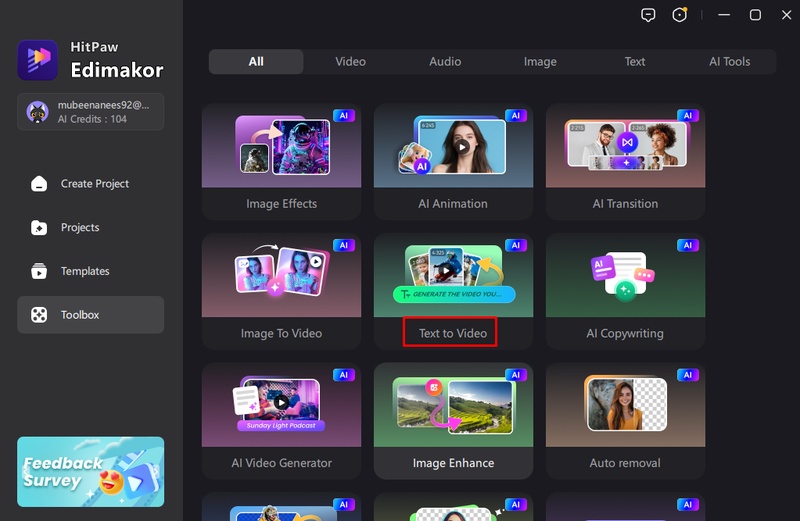
Task: Open the account info with AI Credits
Action: [x=91, y=112]
